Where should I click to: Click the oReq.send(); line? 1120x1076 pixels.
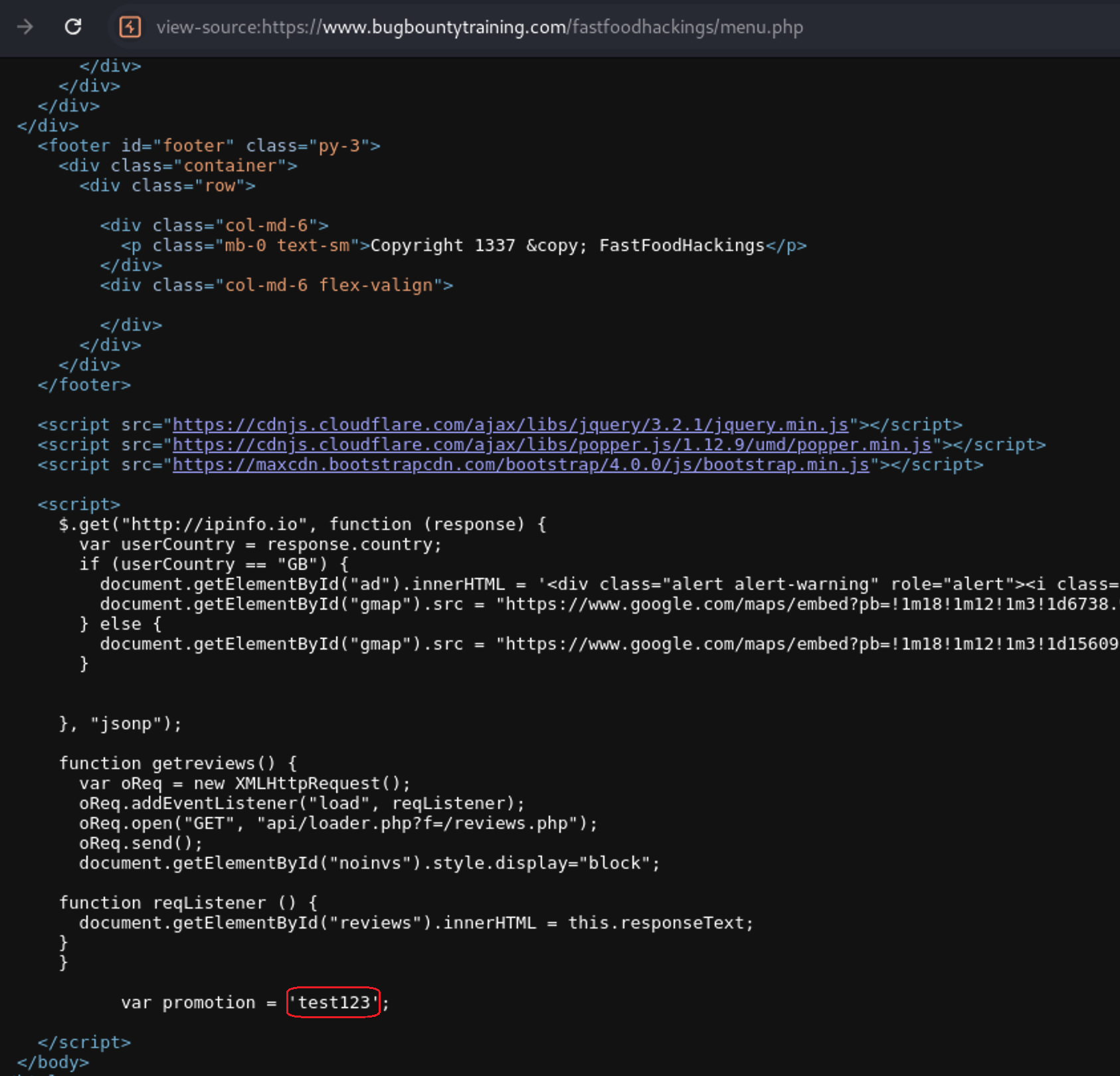coord(141,844)
